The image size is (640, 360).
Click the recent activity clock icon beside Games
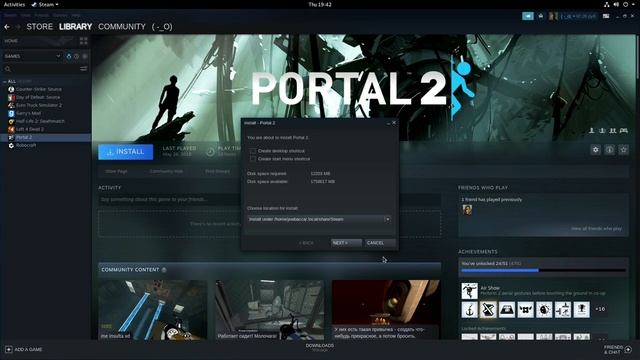76,56
